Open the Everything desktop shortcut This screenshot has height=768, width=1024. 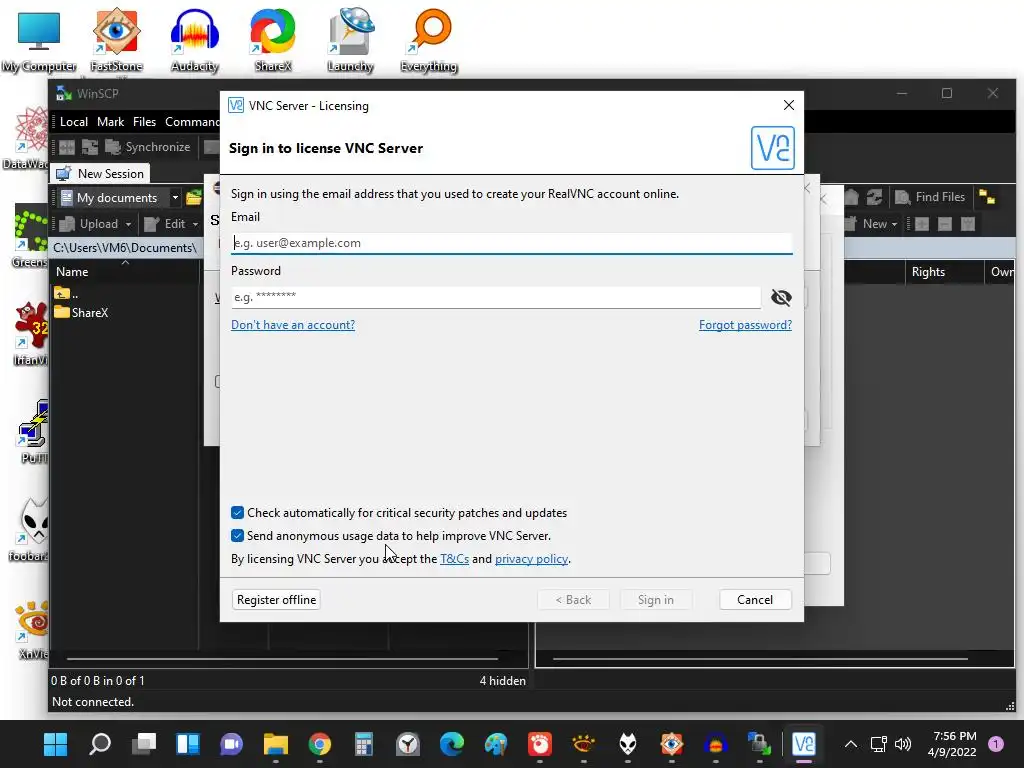428,40
